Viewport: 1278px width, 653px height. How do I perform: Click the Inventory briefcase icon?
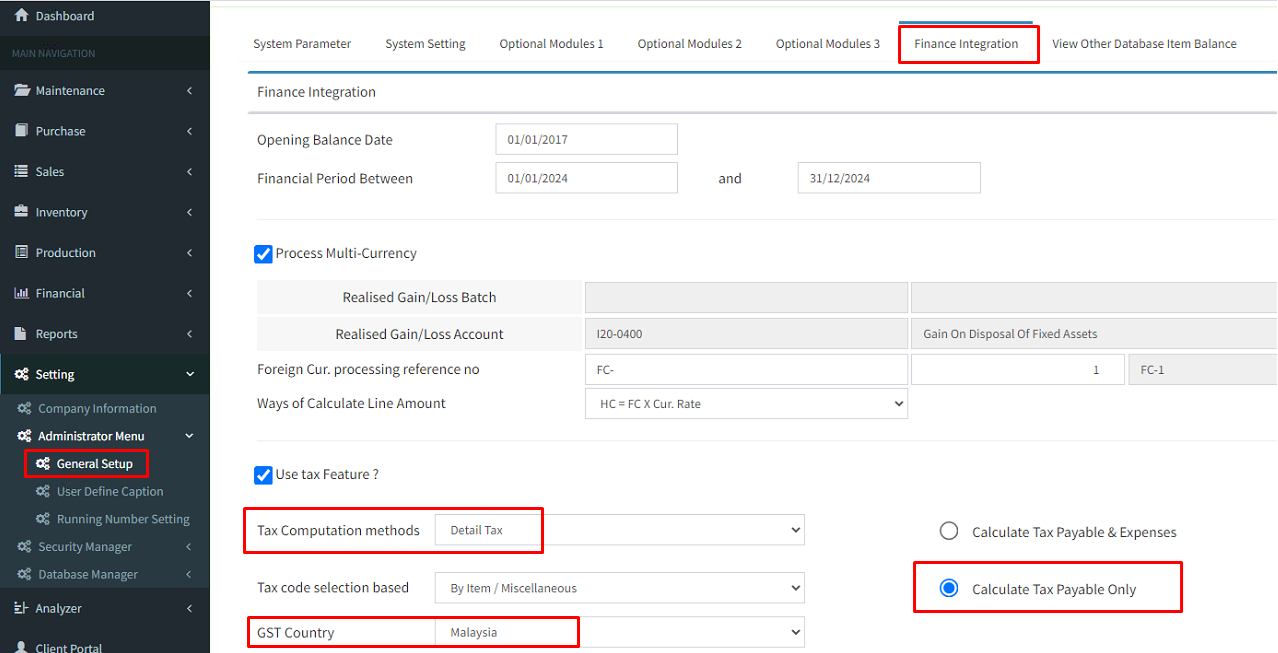point(21,212)
